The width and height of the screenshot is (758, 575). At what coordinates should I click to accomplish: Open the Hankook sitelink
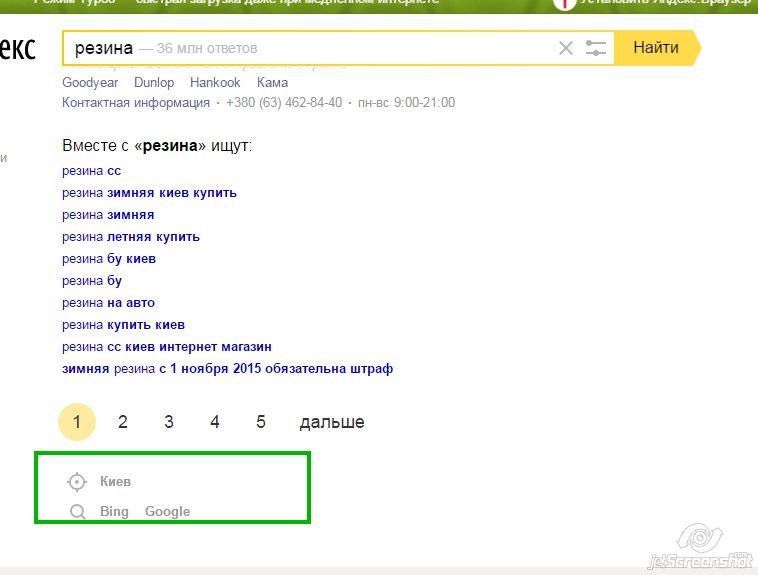coord(215,83)
